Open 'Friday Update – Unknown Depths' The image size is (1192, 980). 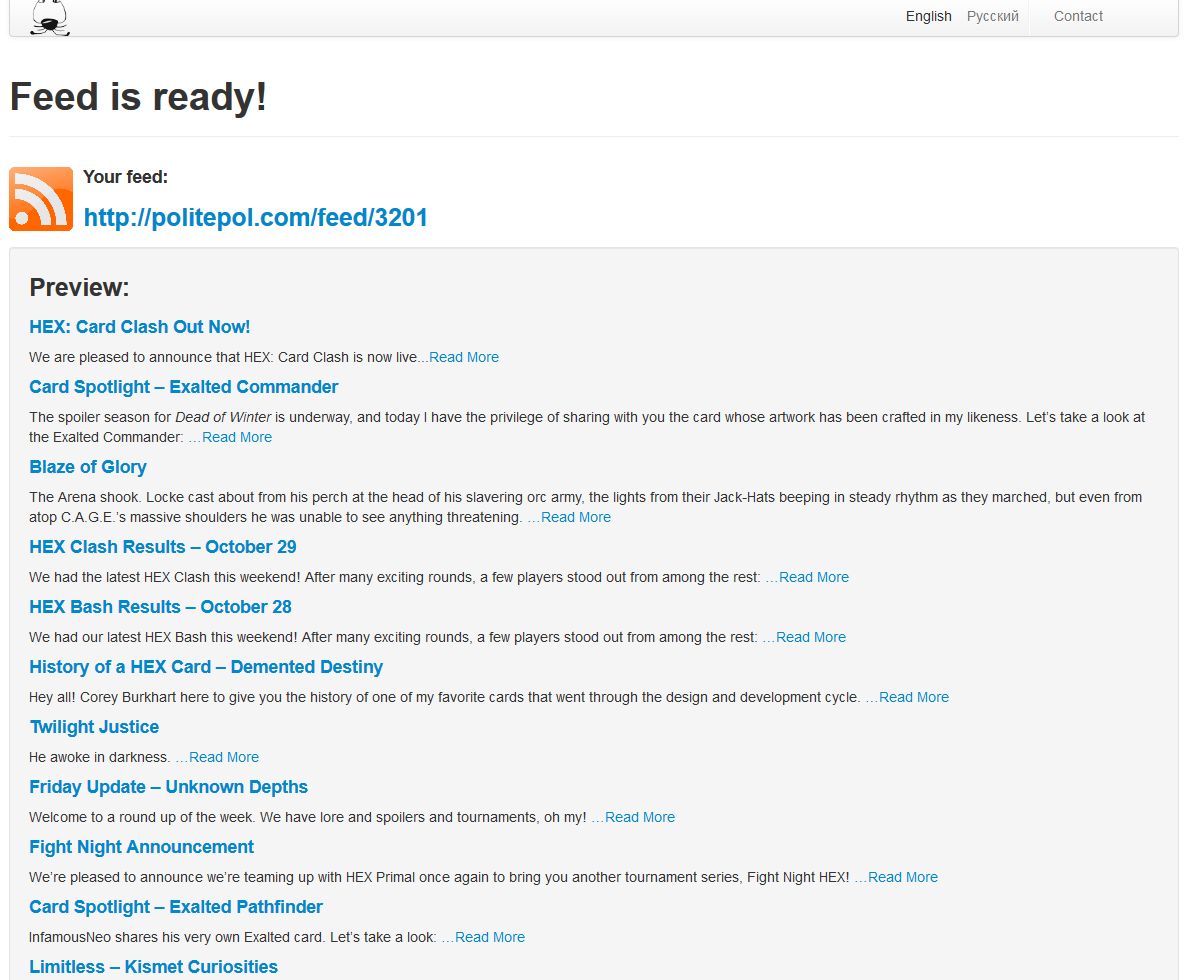(x=168, y=787)
